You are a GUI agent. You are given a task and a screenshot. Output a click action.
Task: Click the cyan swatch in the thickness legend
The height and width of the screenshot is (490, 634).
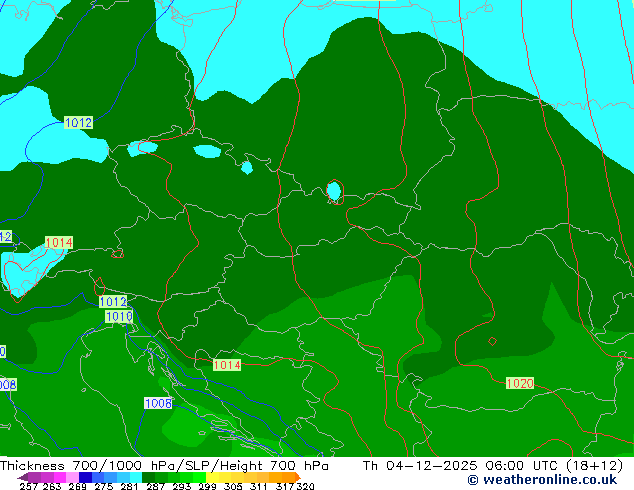136,477
